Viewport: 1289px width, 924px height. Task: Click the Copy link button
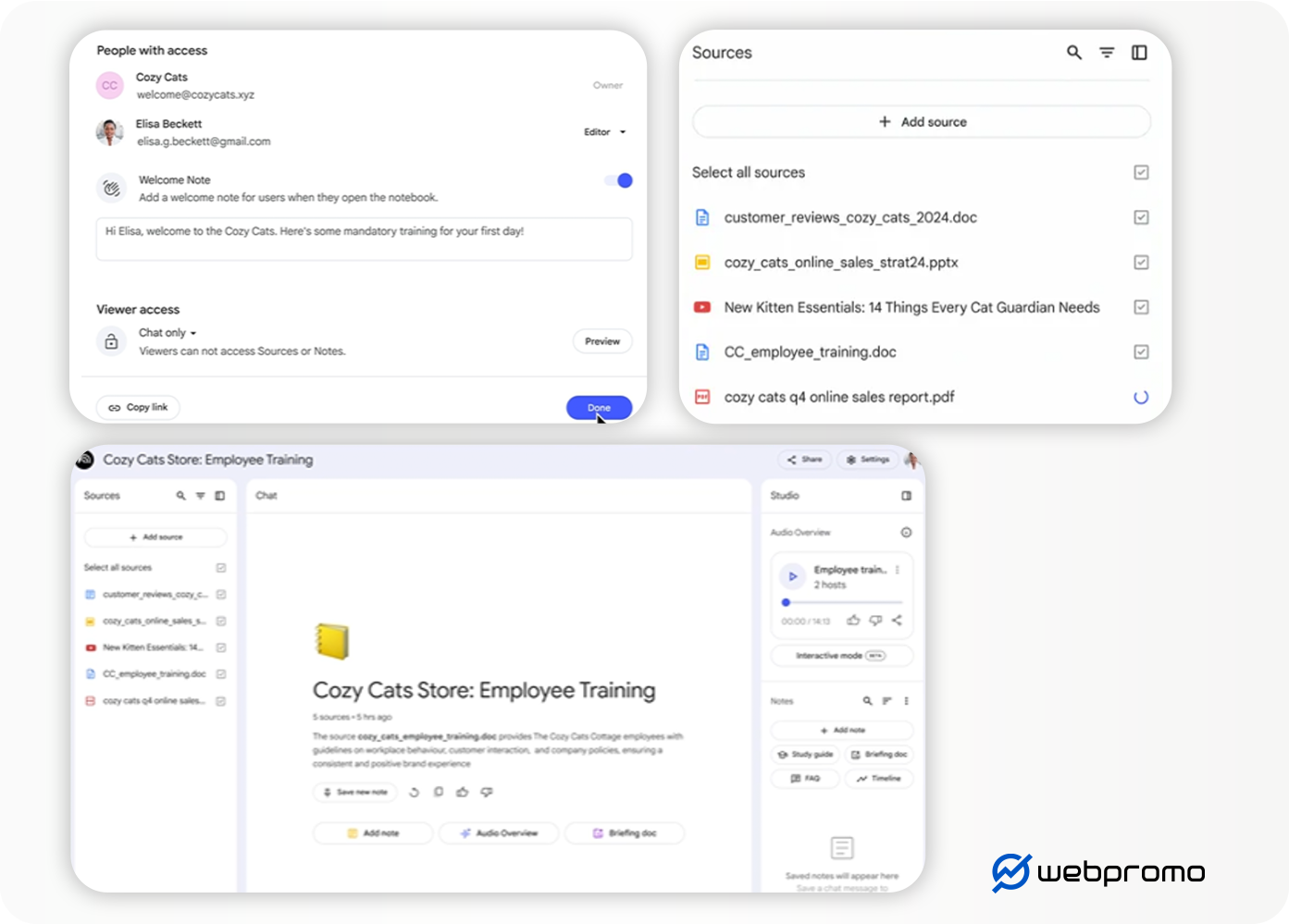139,408
